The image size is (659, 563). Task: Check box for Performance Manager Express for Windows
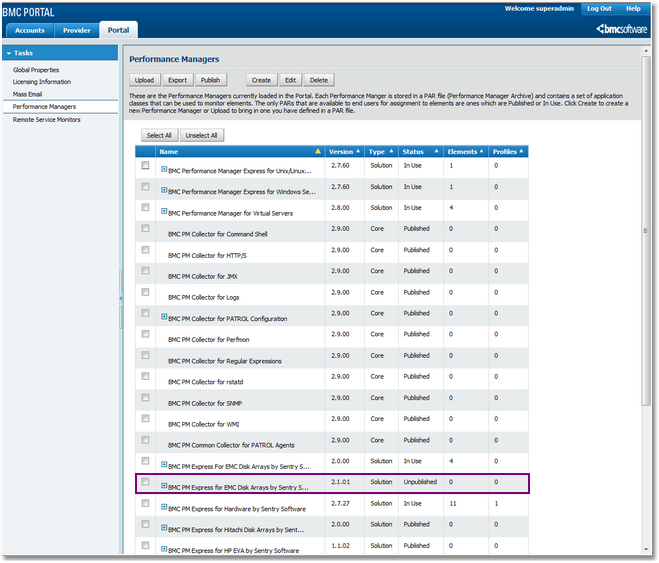coord(145,186)
